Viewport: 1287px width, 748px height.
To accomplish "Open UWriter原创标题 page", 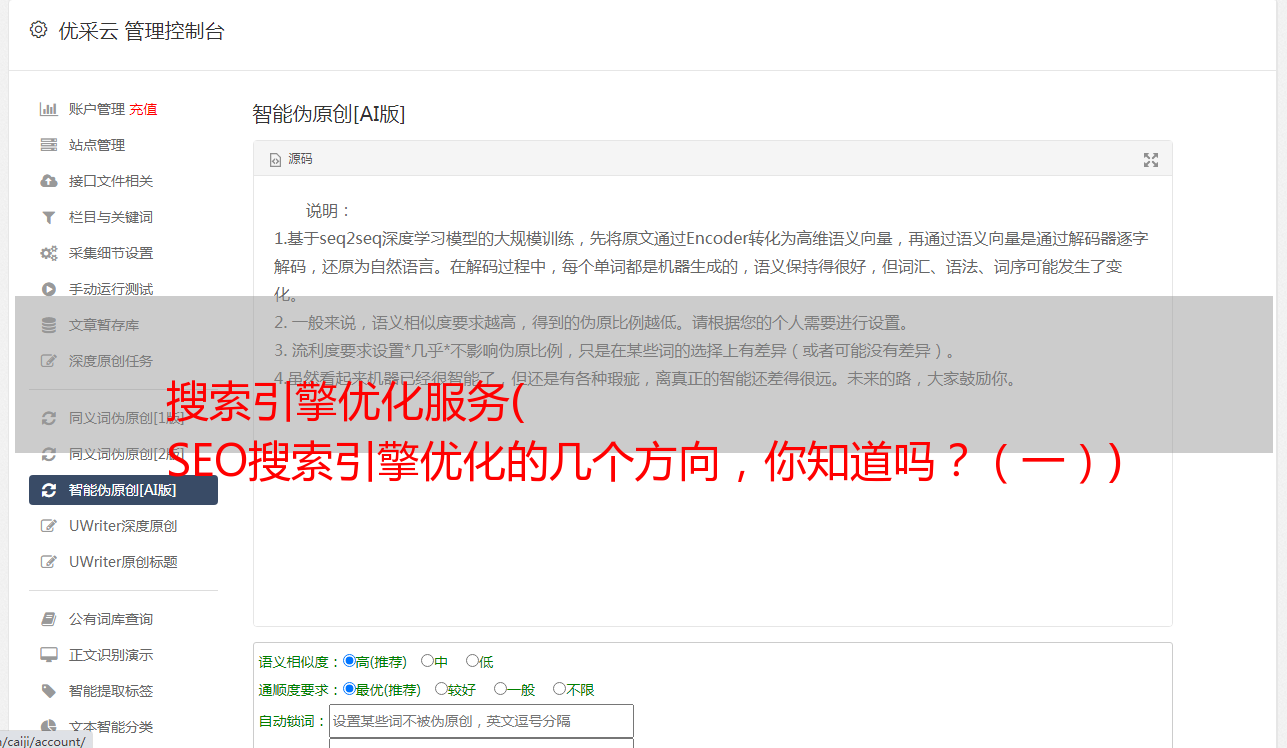I will pos(123,562).
